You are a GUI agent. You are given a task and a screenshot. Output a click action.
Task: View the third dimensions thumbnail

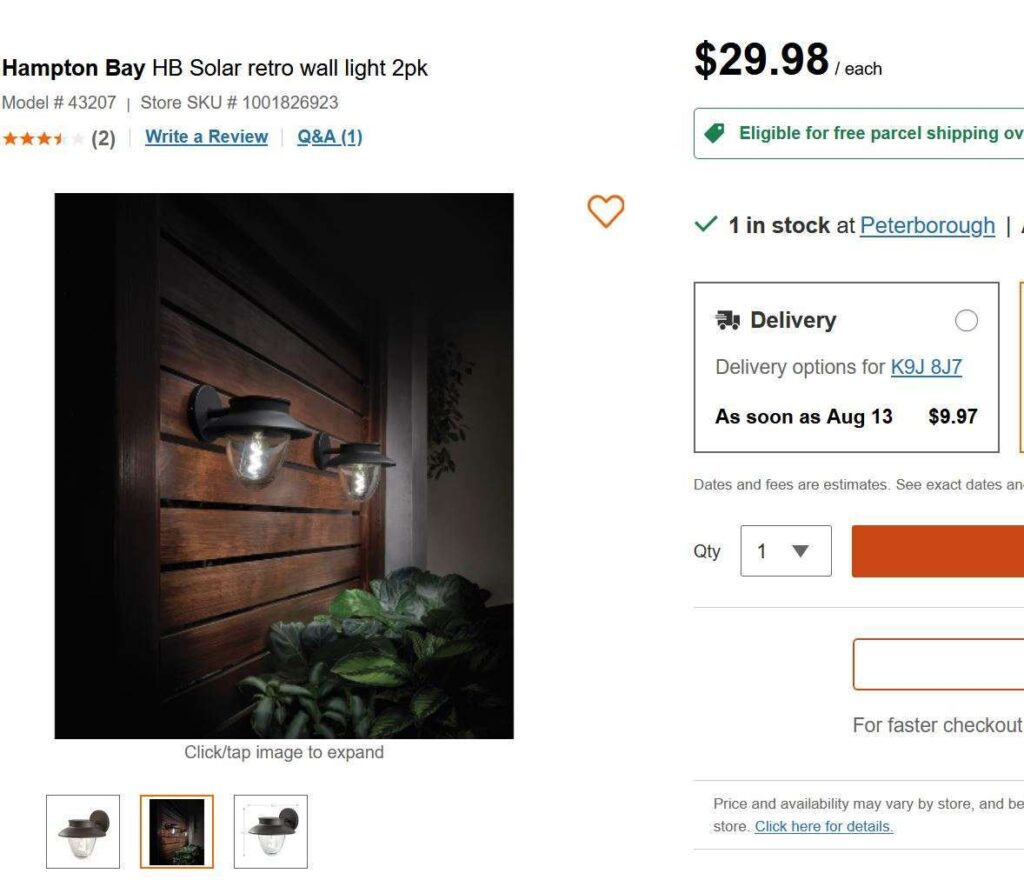(x=271, y=831)
